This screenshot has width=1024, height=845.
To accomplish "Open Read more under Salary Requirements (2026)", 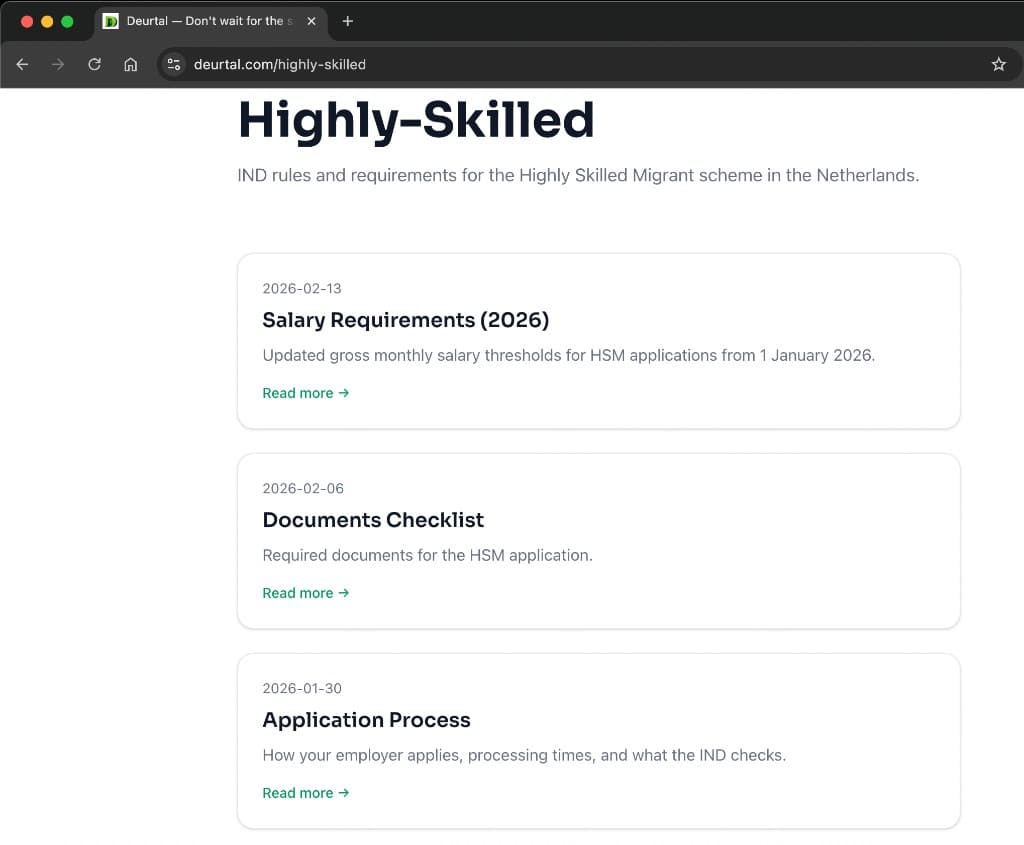I will click(297, 393).
